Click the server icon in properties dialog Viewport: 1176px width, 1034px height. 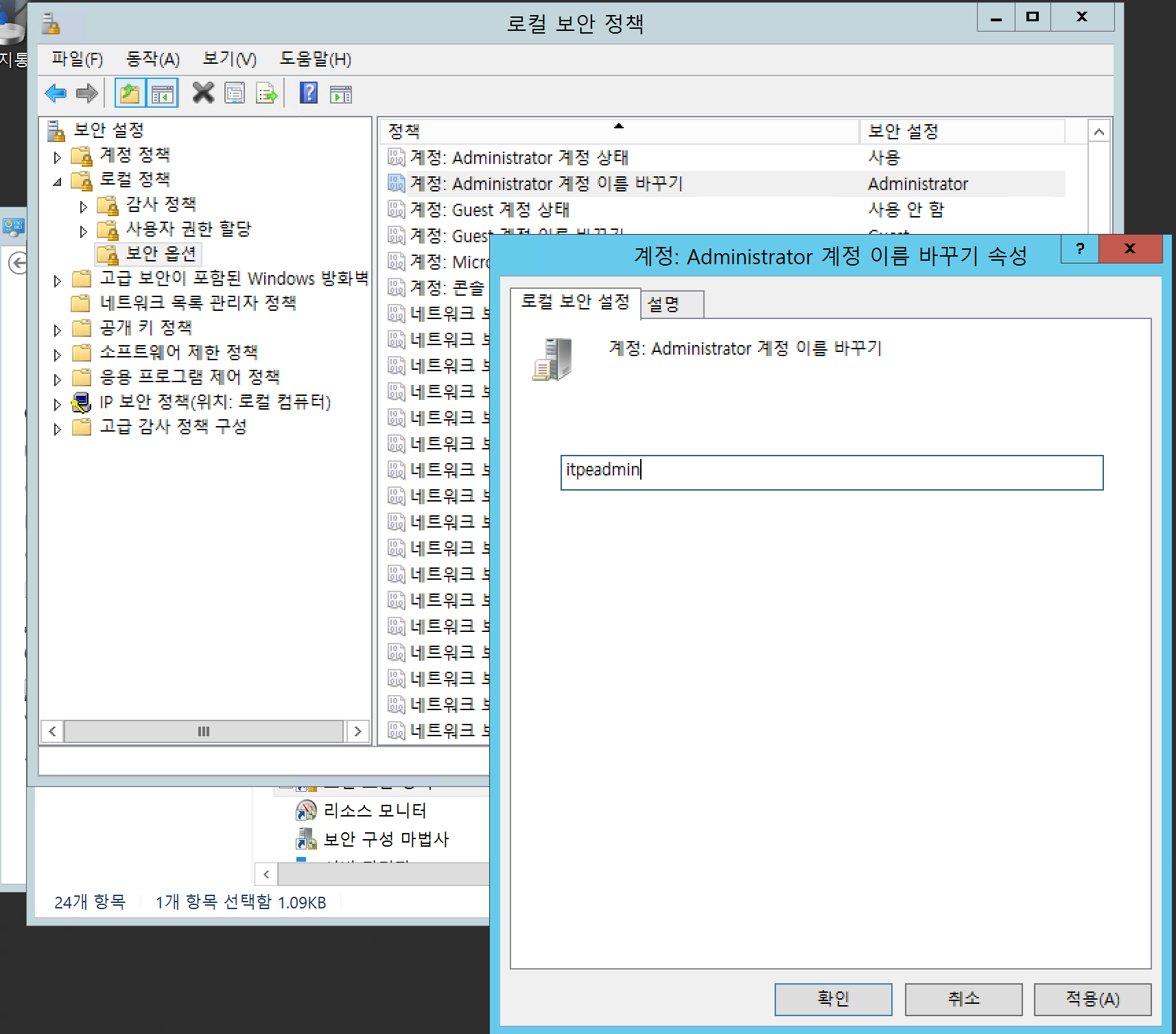point(552,359)
